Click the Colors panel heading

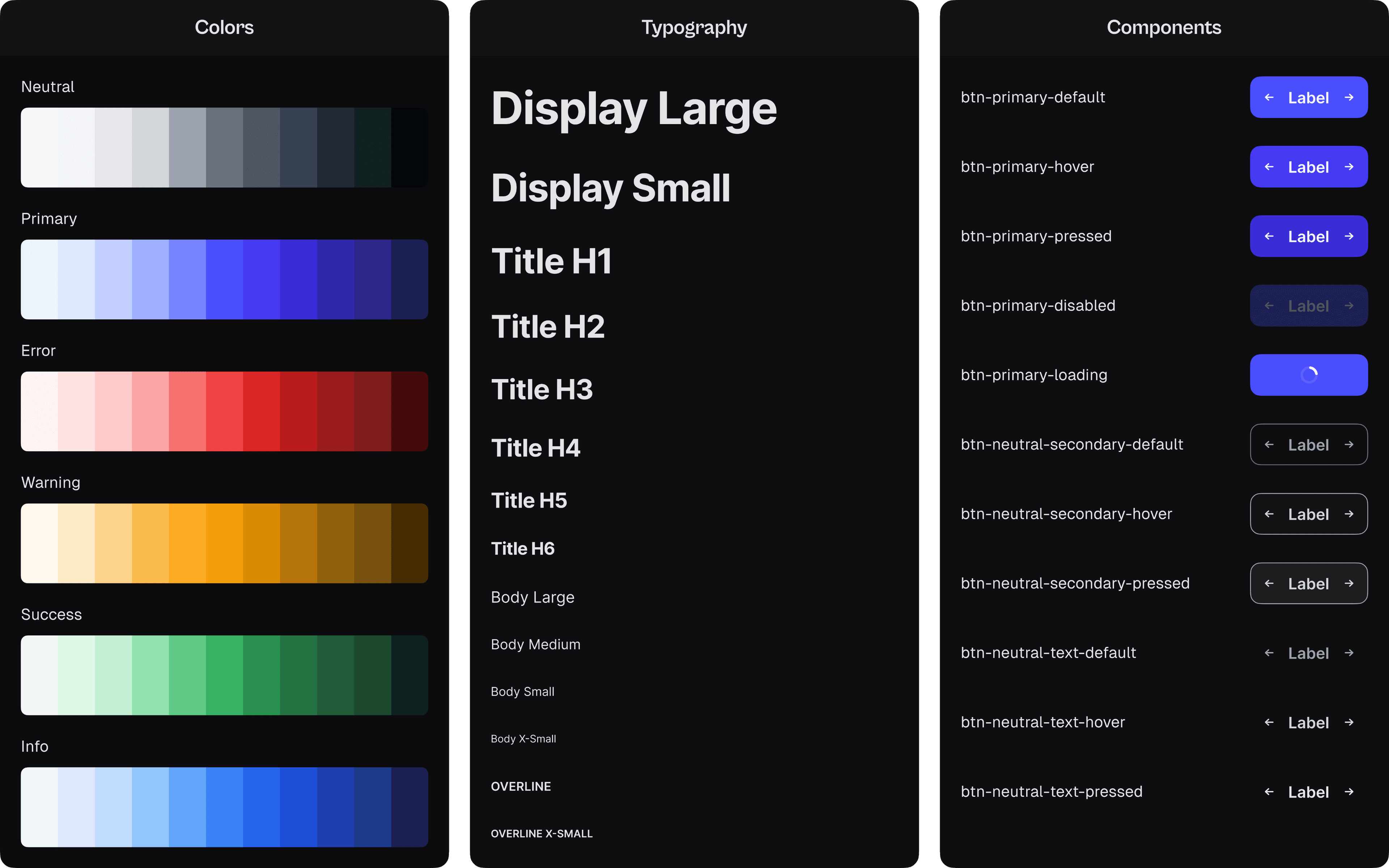click(x=224, y=27)
